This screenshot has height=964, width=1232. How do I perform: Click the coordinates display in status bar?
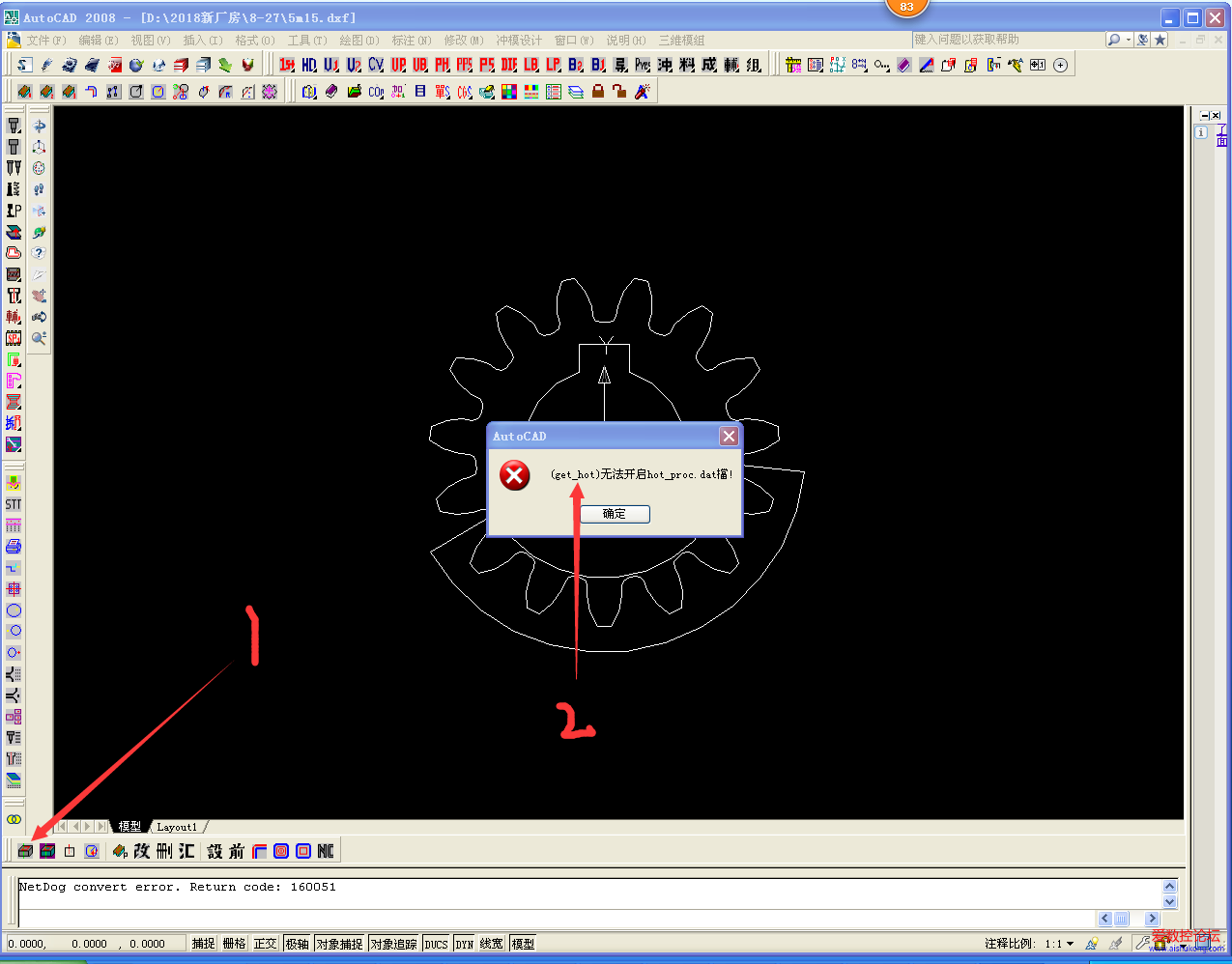pos(95,944)
